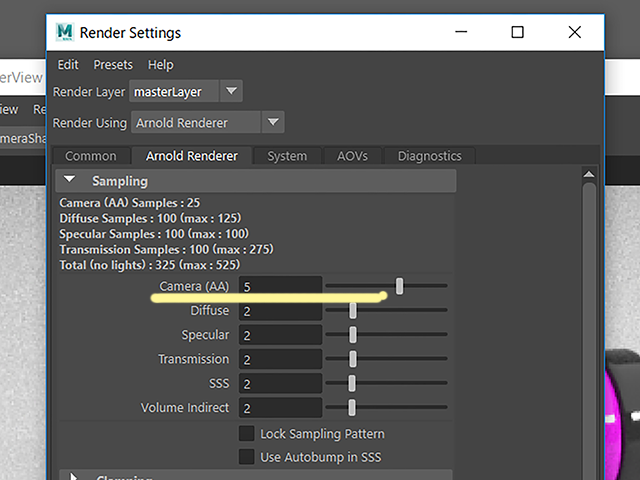The height and width of the screenshot is (480, 640).
Task: Click the Volume Indirect slider handle
Action: 352,407
